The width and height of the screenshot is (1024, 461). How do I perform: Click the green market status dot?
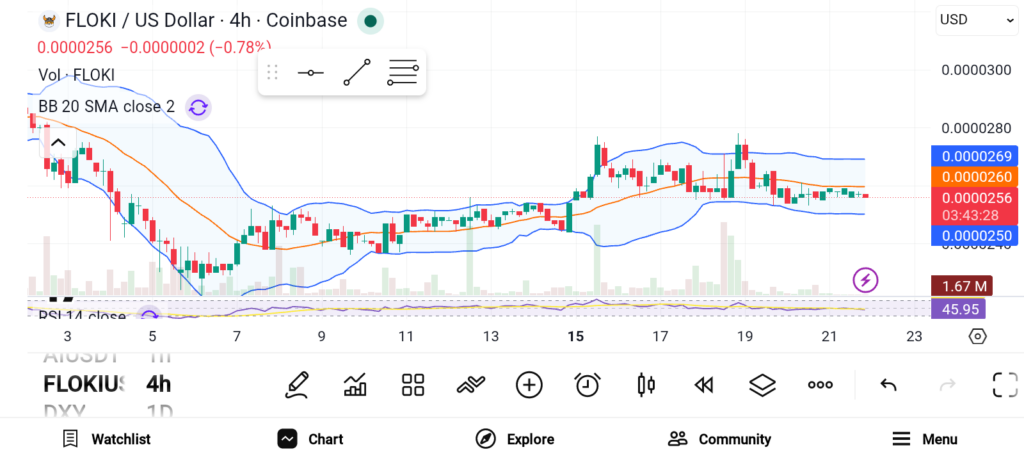pos(370,22)
